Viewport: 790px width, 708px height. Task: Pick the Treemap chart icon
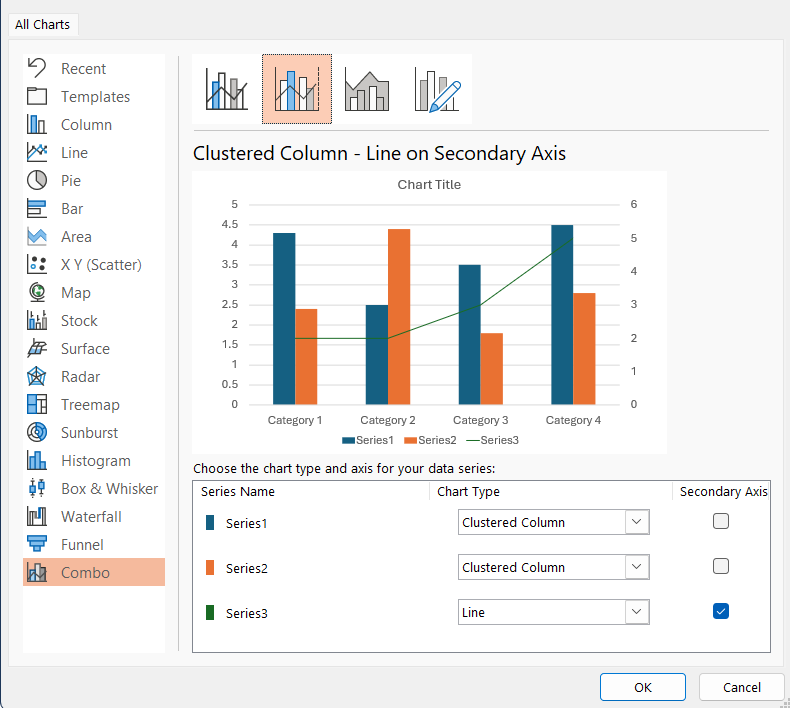point(37,404)
